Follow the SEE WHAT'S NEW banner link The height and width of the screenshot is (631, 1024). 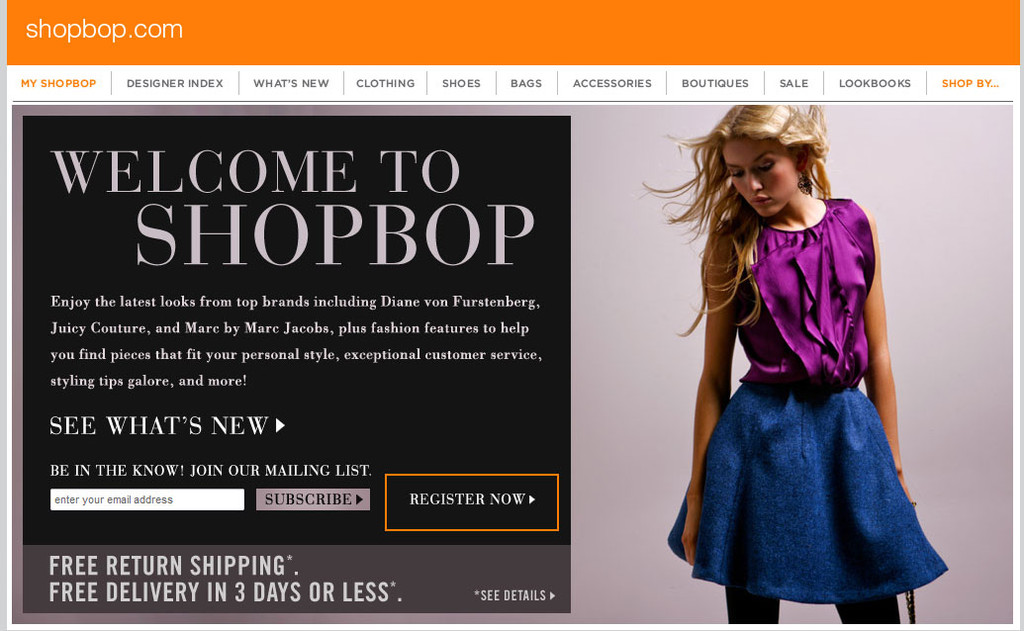tap(167, 426)
